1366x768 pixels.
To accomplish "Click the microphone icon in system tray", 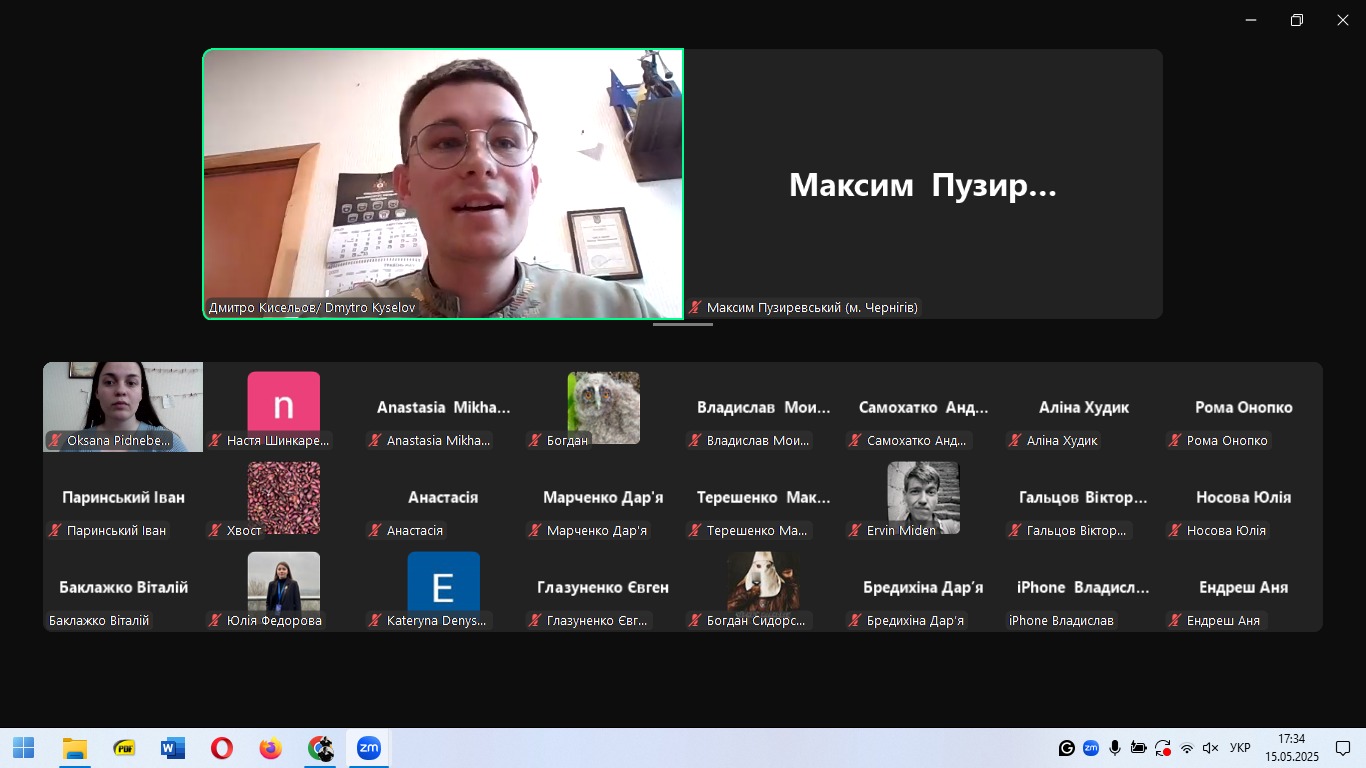I will tap(1114, 748).
